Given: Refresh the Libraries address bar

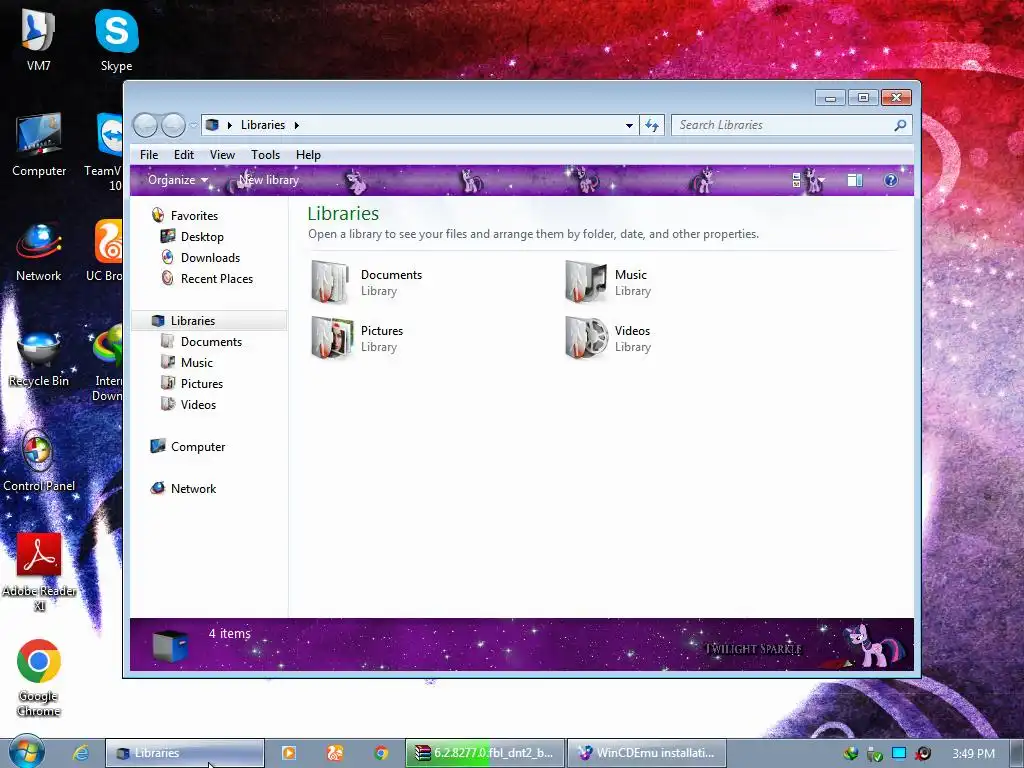Looking at the screenshot, I should coord(652,125).
